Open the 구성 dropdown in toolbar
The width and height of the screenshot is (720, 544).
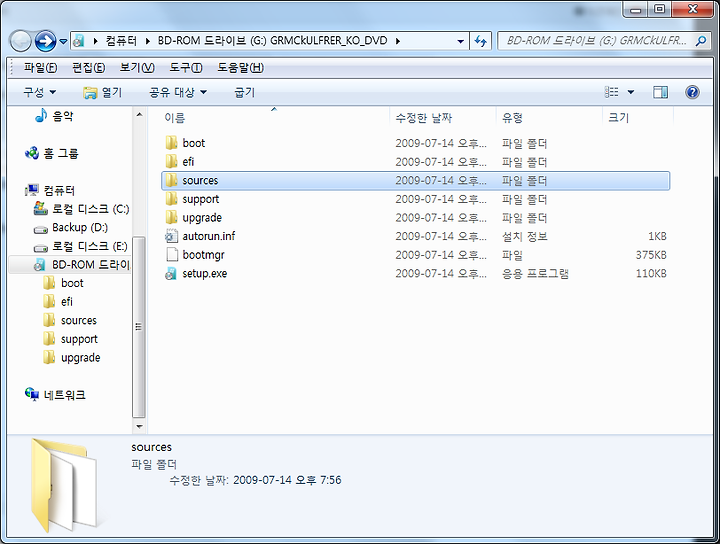(39, 92)
